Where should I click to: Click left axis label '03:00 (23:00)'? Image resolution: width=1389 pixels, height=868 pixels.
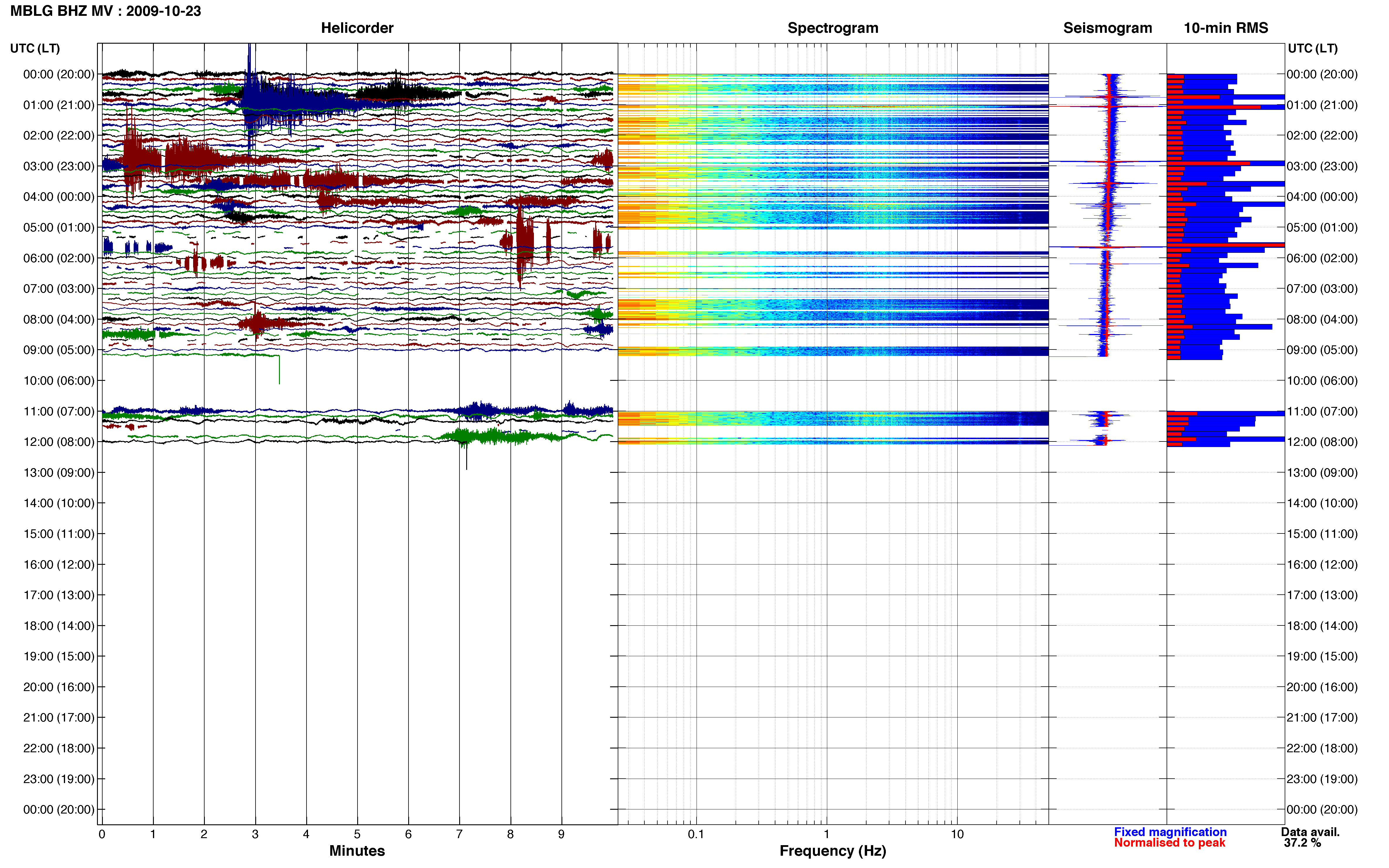[59, 166]
